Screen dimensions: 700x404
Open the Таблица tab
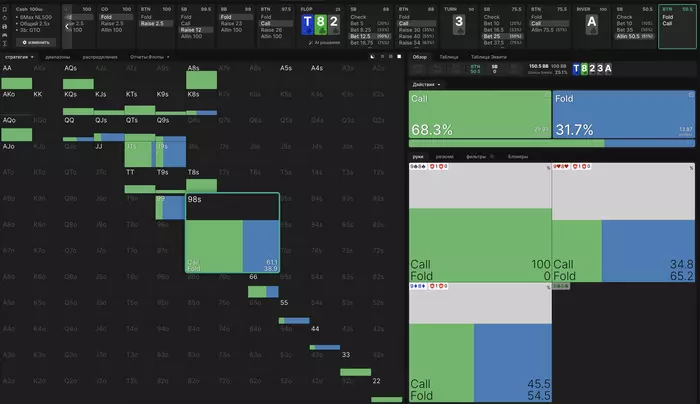click(449, 57)
